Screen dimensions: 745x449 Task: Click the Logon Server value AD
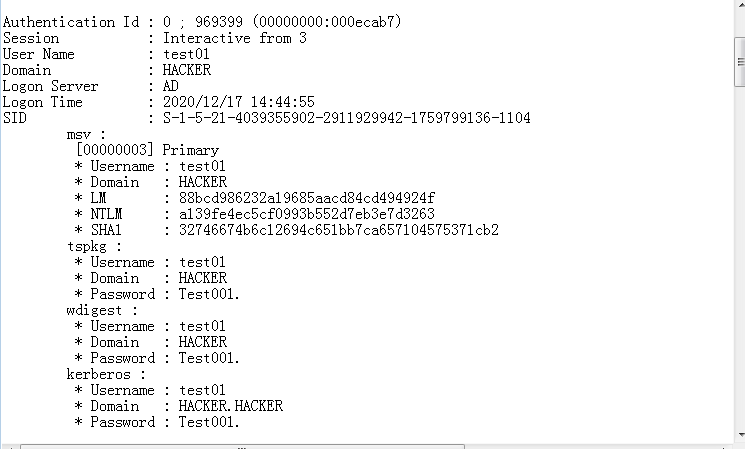tap(171, 86)
